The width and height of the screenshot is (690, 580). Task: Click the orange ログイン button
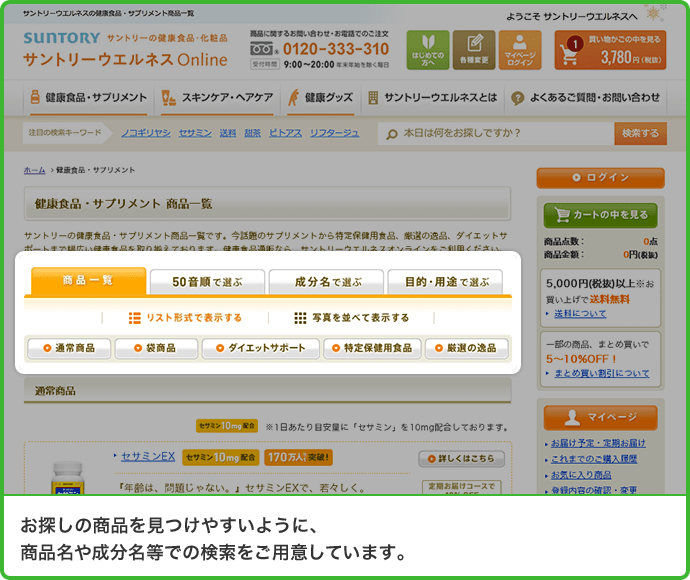(x=600, y=178)
